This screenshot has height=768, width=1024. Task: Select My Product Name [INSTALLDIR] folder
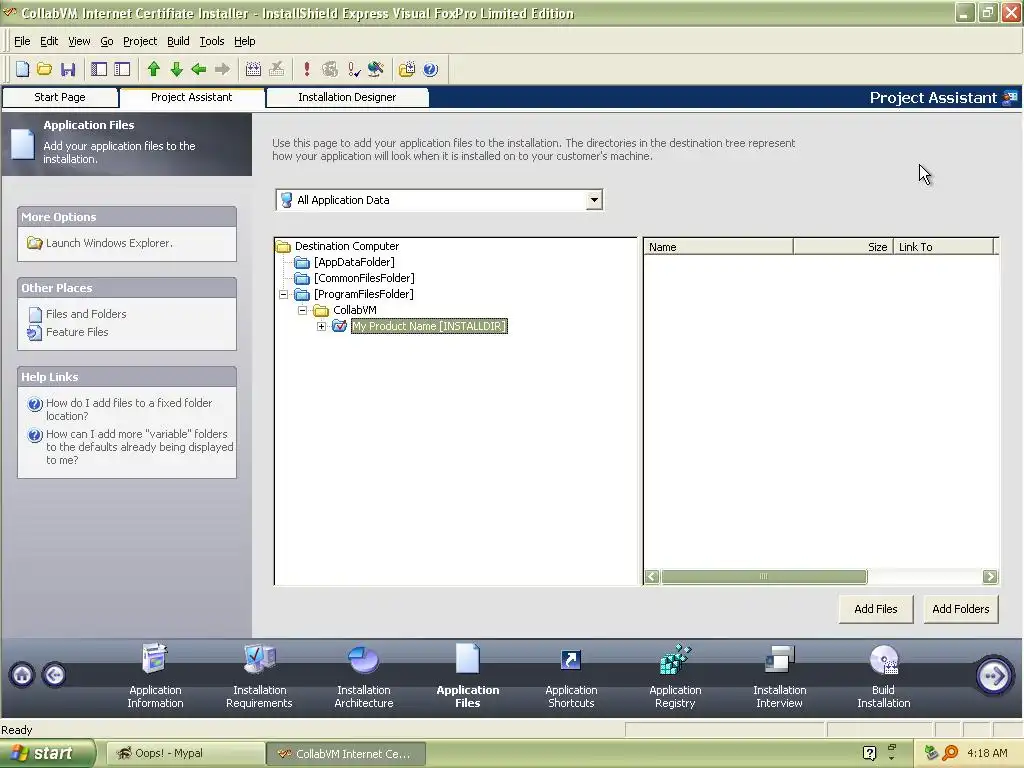coord(429,326)
